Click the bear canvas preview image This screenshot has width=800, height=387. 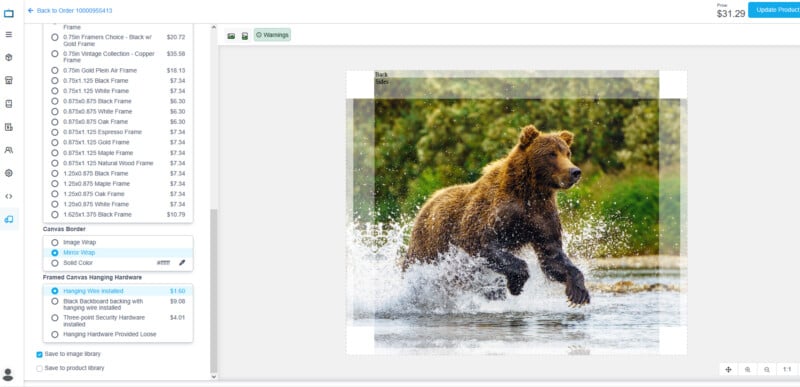tap(516, 213)
